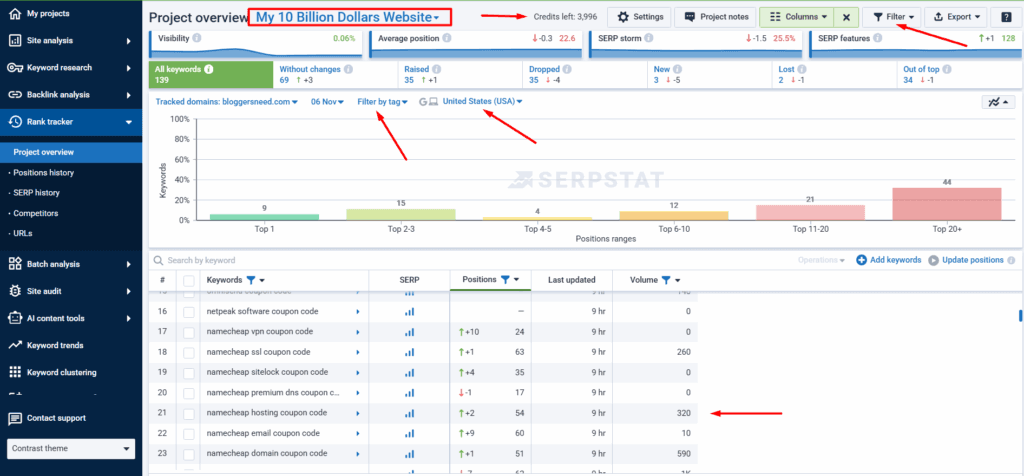Click the Keyword trends arrow icon
This screenshot has height=476, width=1024.
pos(14,345)
